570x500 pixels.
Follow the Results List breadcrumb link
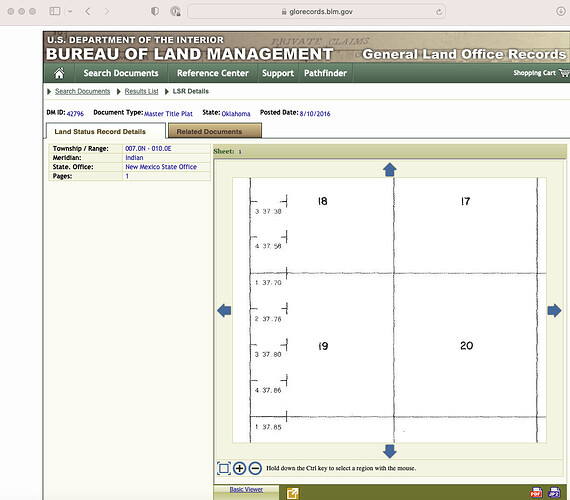[x=141, y=91]
